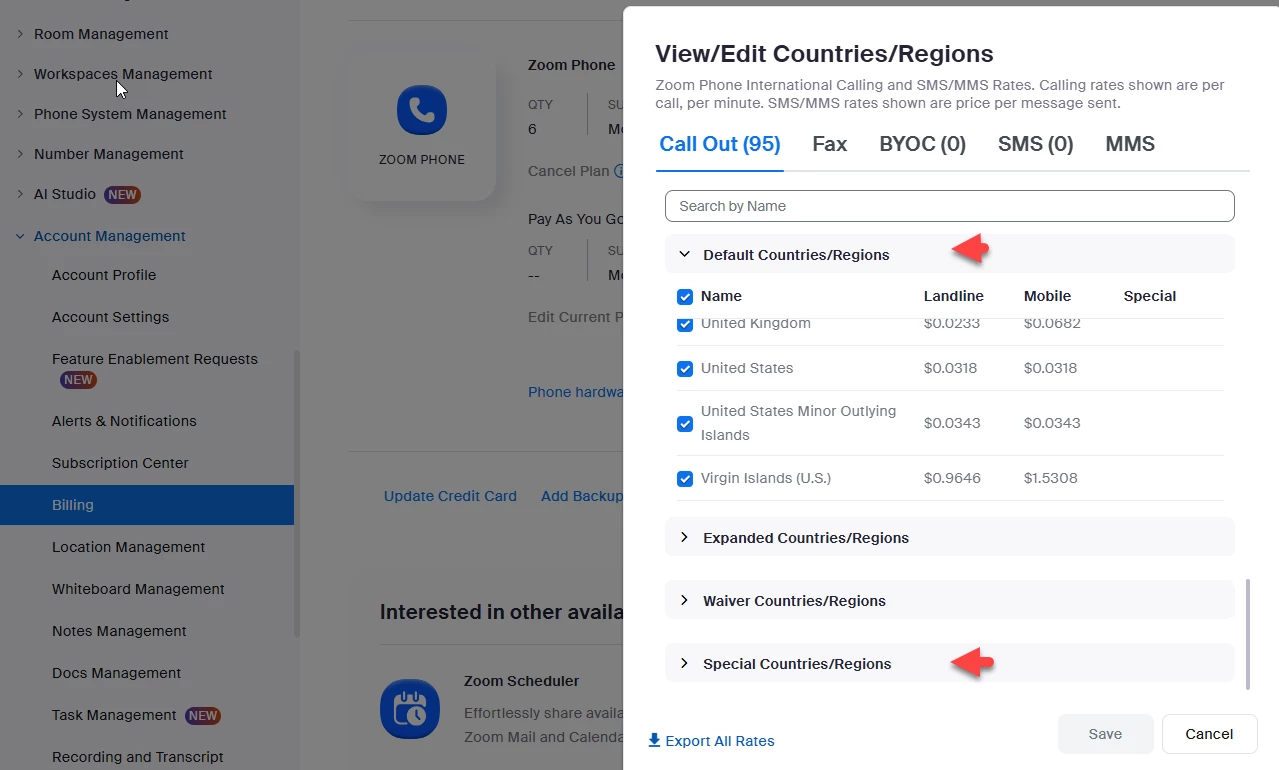1279x770 pixels.
Task: Click Virgin Islands landline rate $0.9646
Action: [952, 478]
